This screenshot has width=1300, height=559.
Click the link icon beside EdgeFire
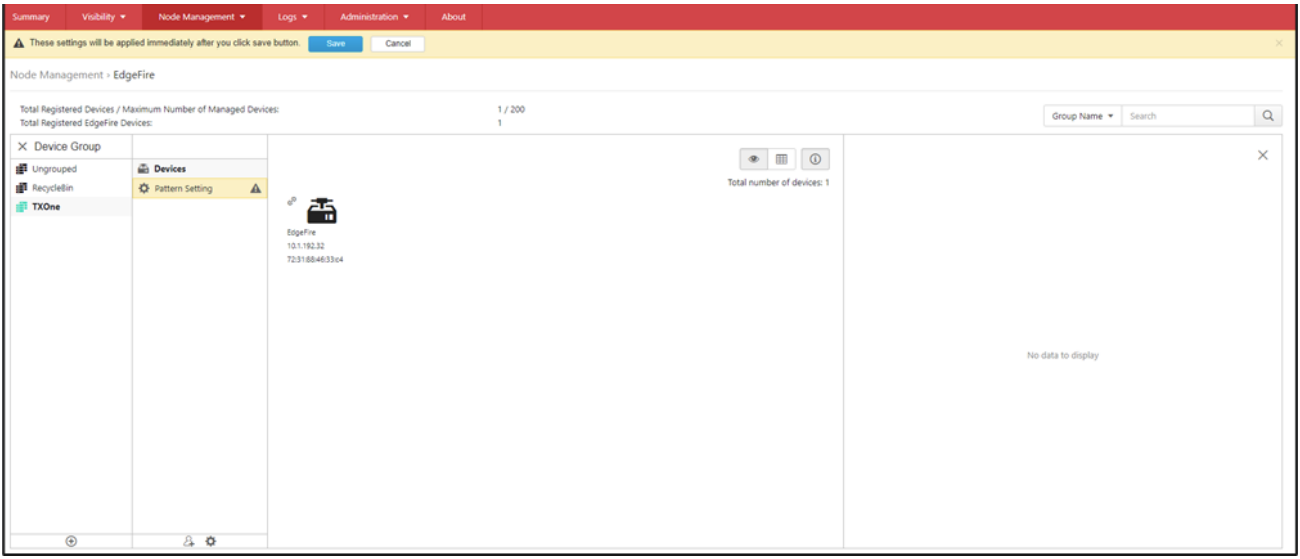tap(291, 200)
